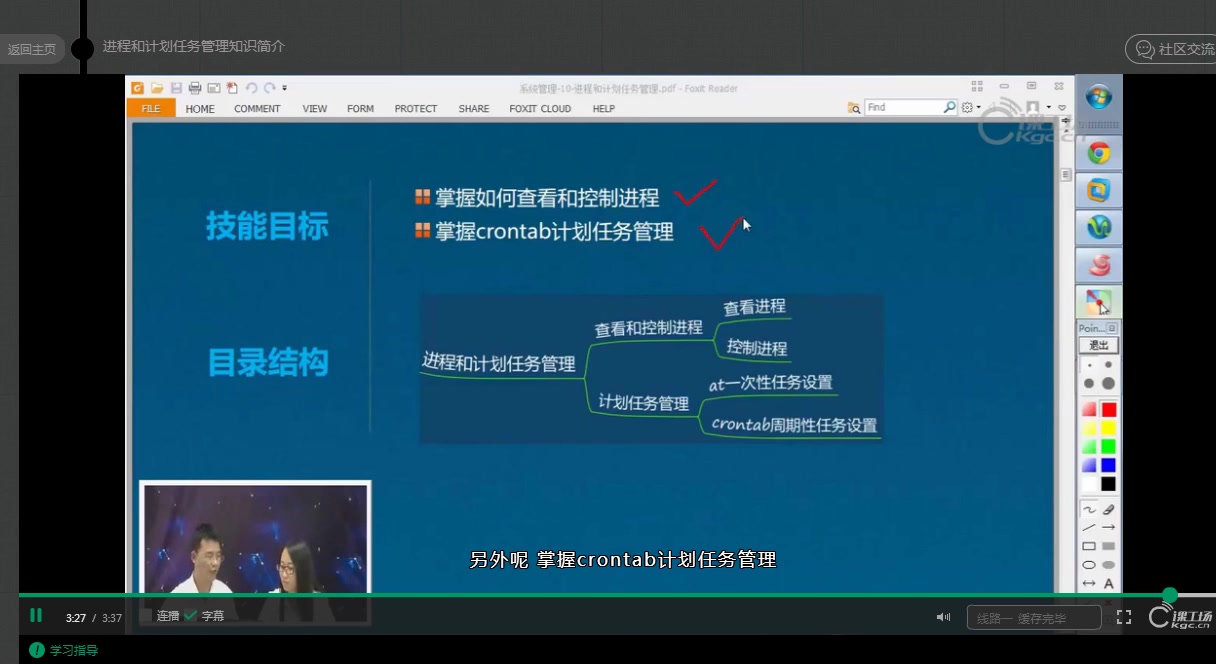1216x664 pixels.
Task: Click the Save icon in Foxit Reader toolbar
Action: 176,88
